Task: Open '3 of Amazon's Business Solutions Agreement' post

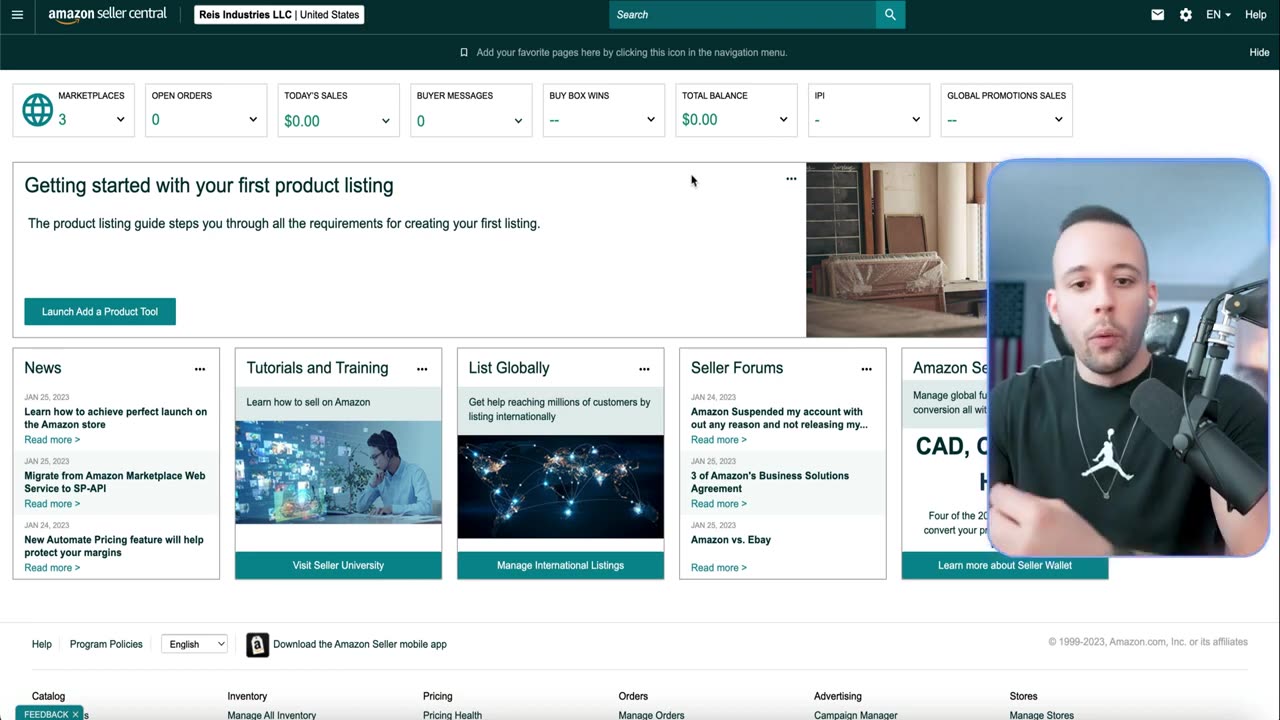Action: click(770, 482)
